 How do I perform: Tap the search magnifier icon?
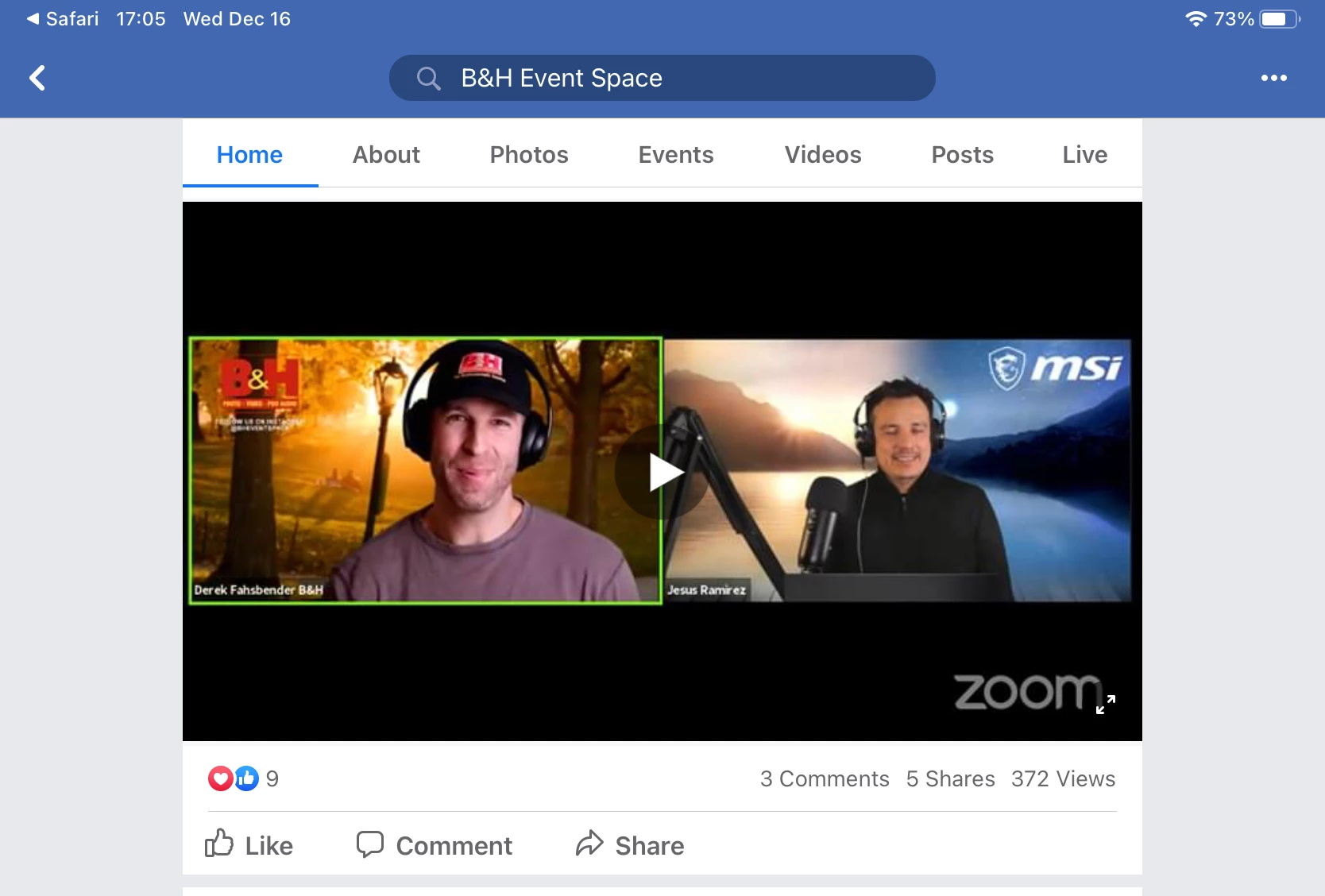coord(428,78)
